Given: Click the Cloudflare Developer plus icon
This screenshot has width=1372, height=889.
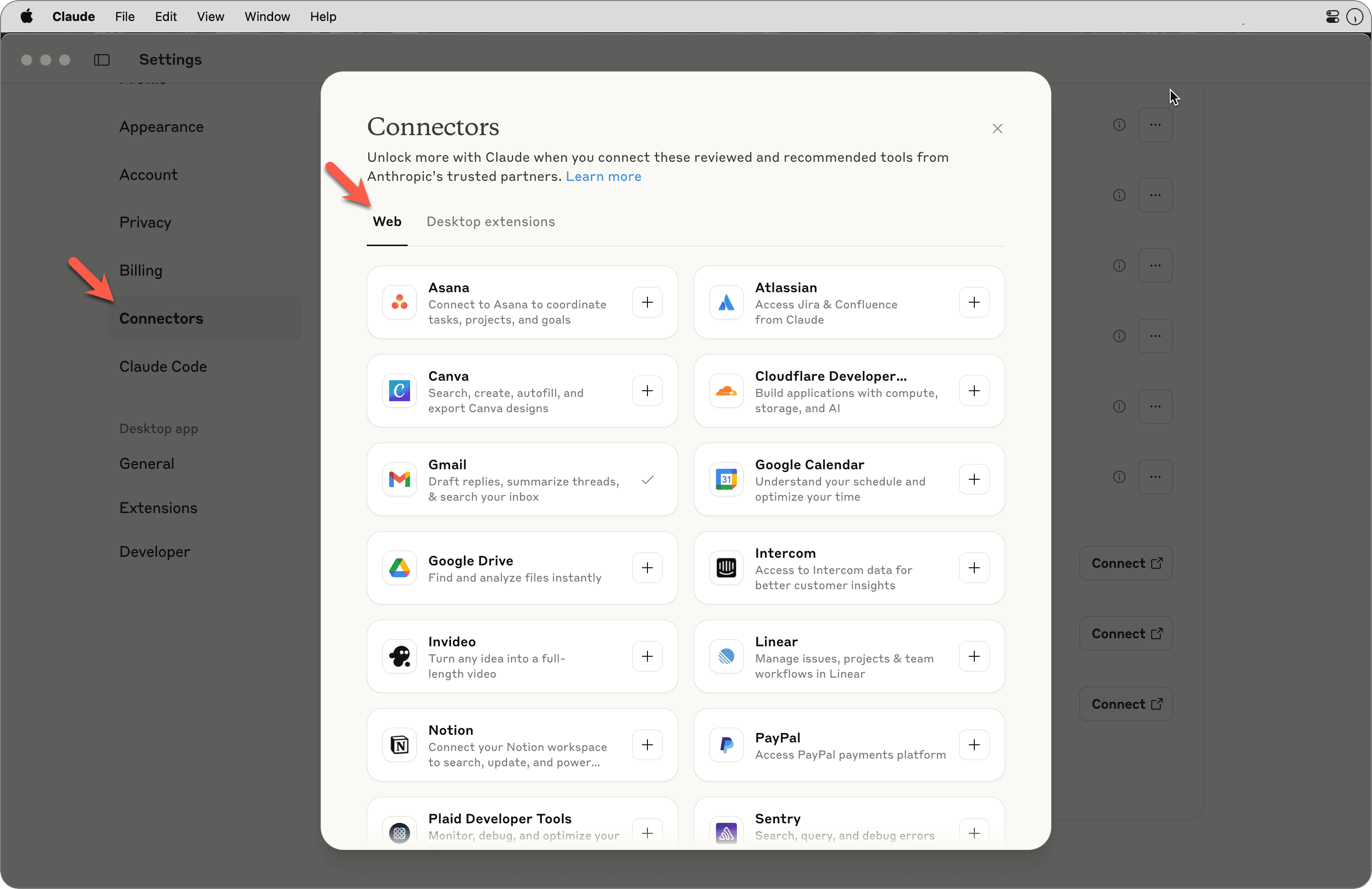Looking at the screenshot, I should pos(974,391).
